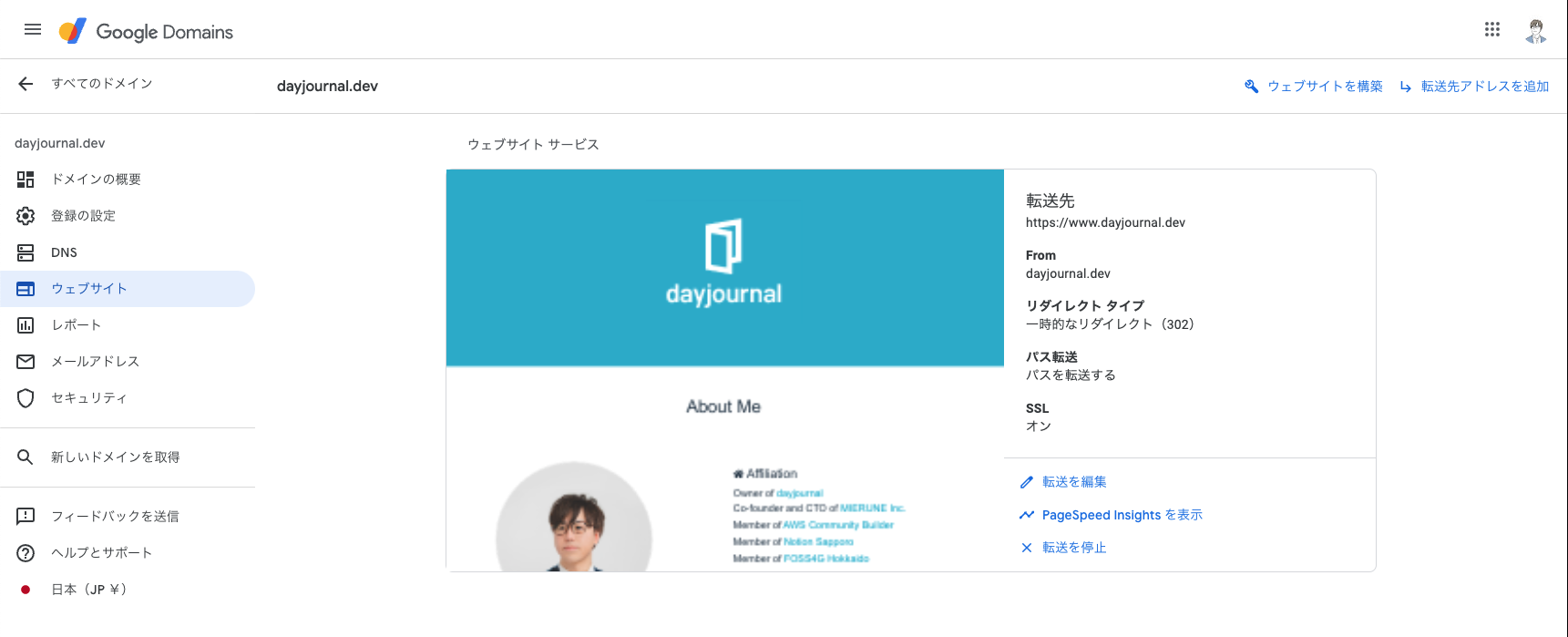The height and width of the screenshot is (637, 1568).
Task: Click the dayjournal website preview thumbnail
Action: pos(725,370)
